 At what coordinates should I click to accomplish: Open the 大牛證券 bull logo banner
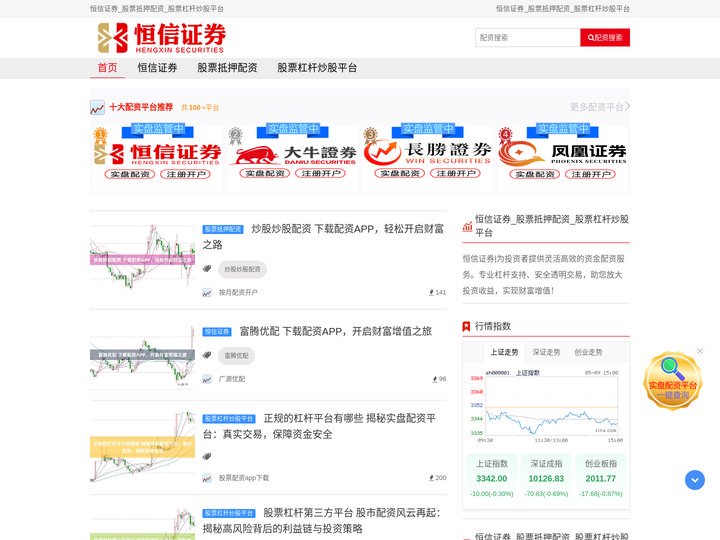(x=294, y=154)
